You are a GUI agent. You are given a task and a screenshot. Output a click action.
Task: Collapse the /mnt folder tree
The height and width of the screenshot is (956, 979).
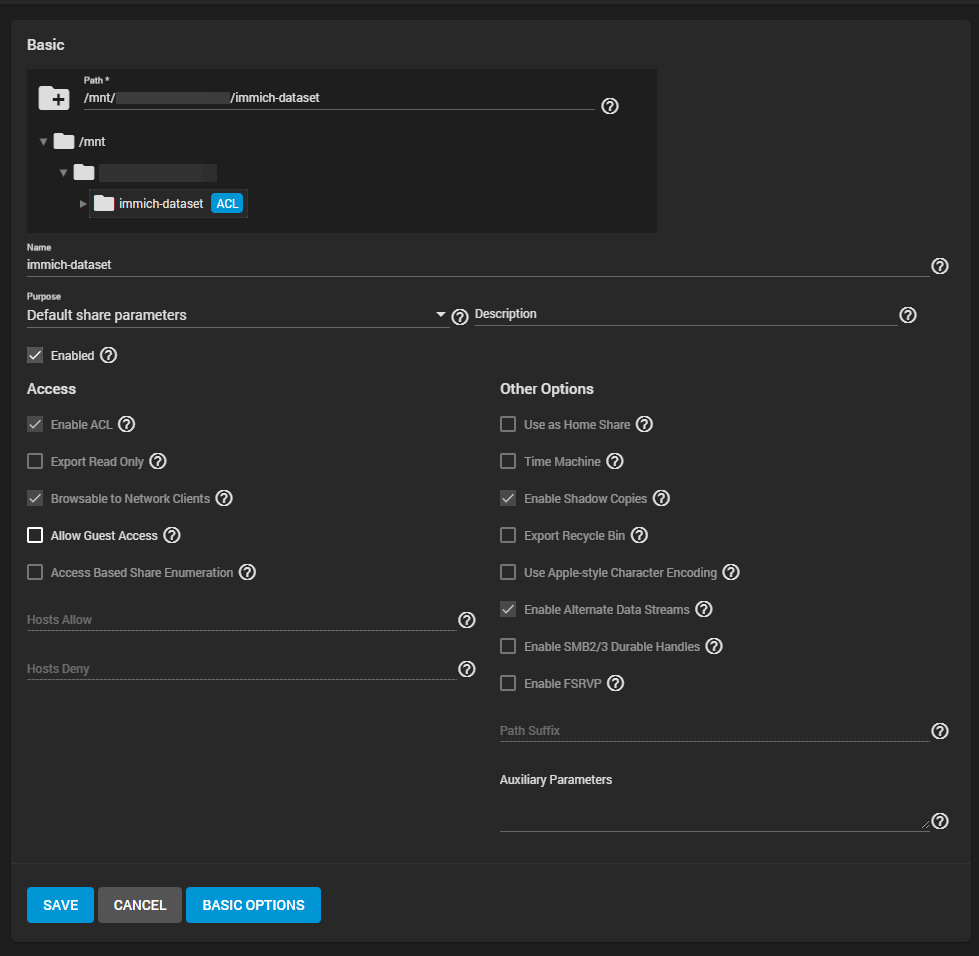[x=43, y=141]
